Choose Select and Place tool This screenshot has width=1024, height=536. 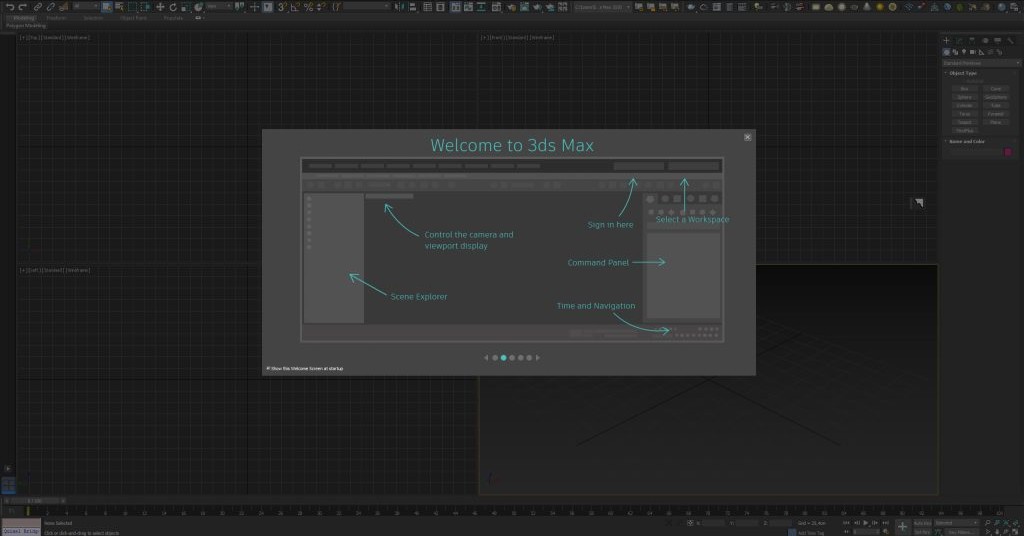[x=199, y=7]
